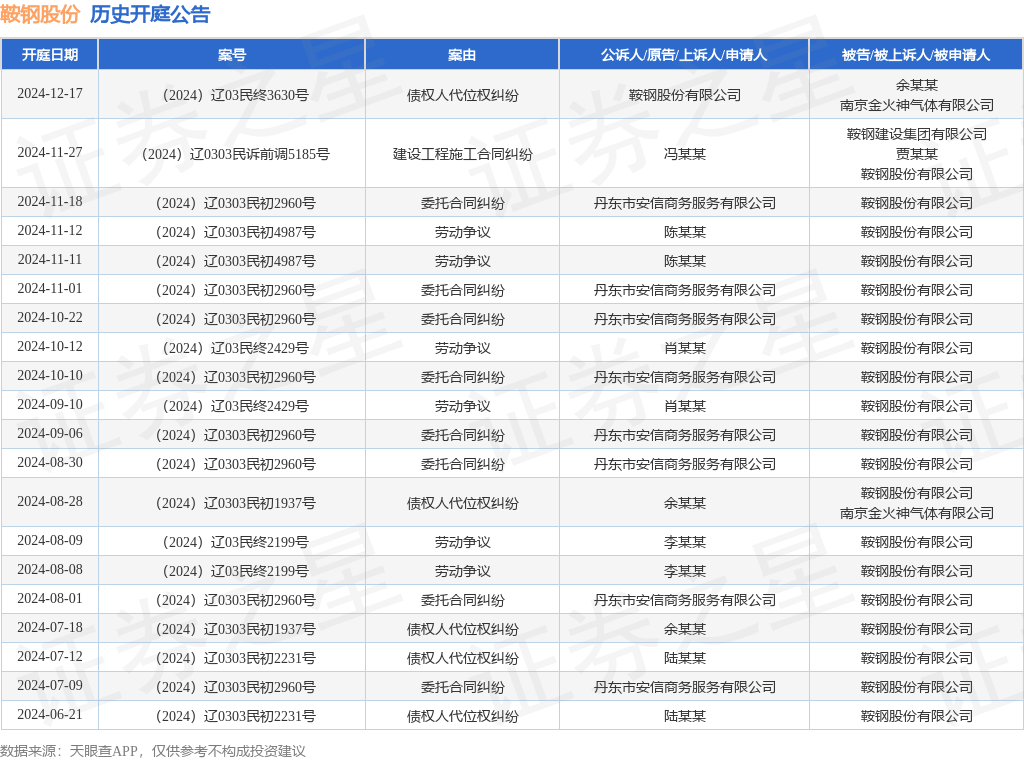Select the 案号 column header
This screenshot has width=1024, height=760.
click(232, 55)
